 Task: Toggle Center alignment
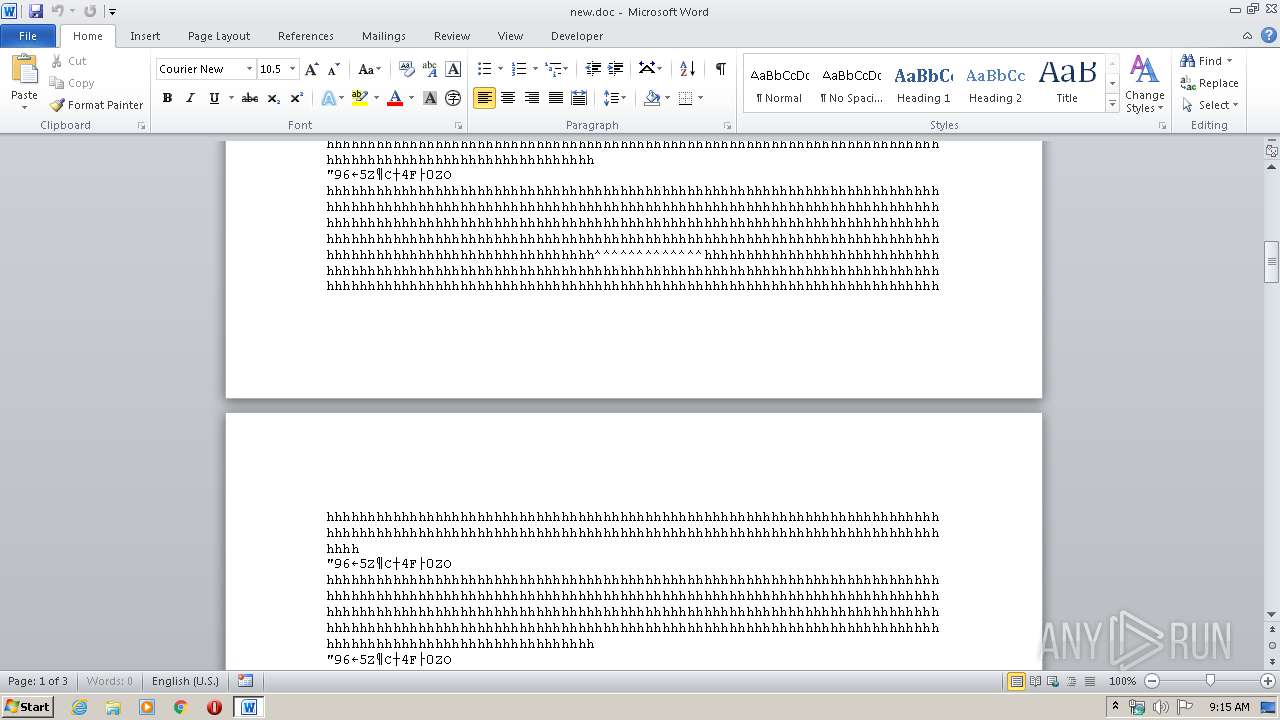point(508,98)
